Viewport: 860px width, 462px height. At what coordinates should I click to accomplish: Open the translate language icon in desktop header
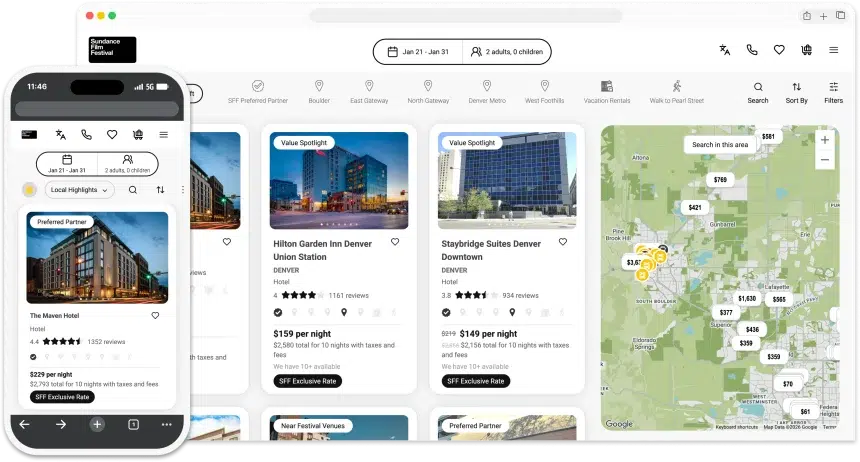pos(725,50)
